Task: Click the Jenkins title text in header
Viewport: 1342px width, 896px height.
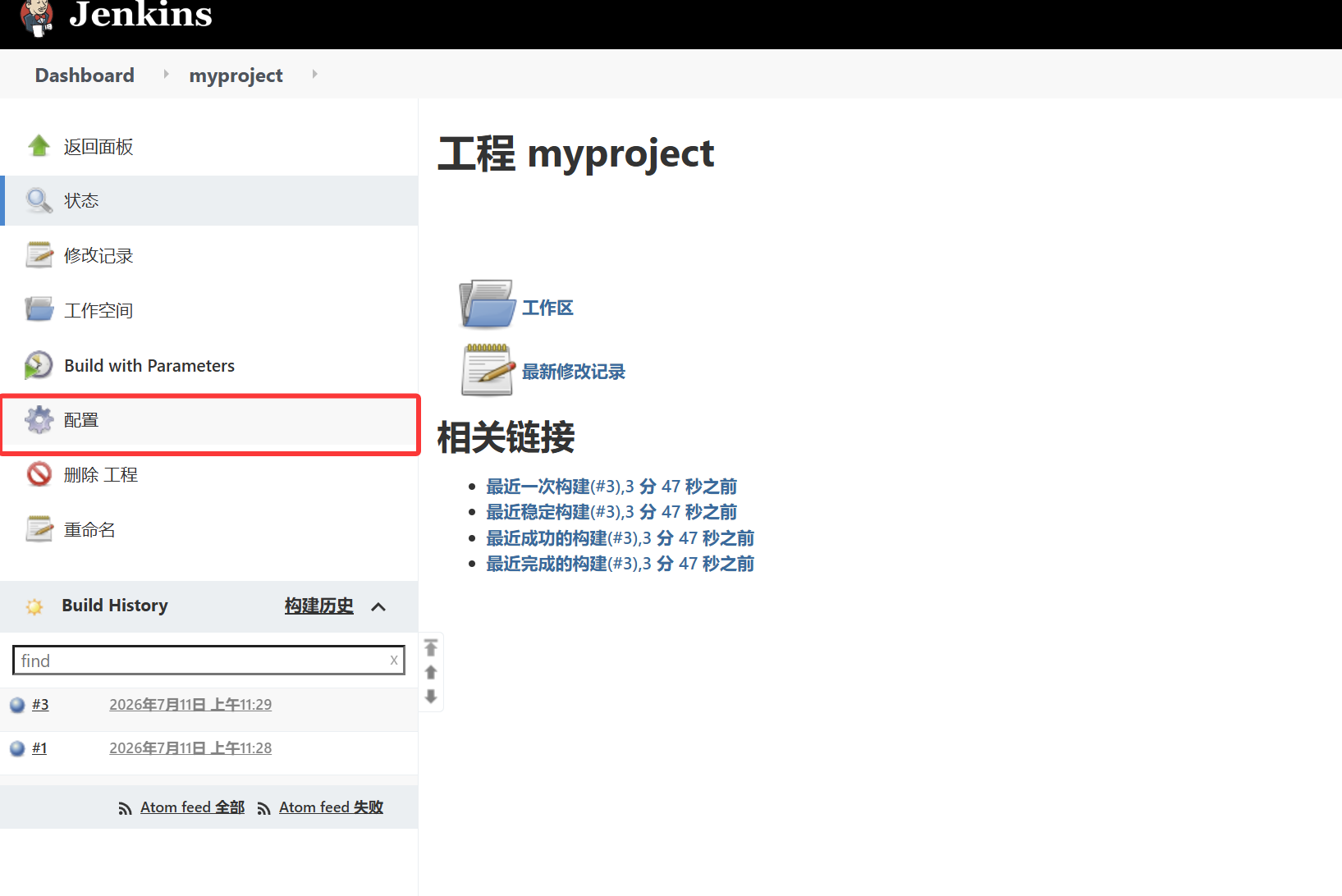Action: click(x=140, y=13)
